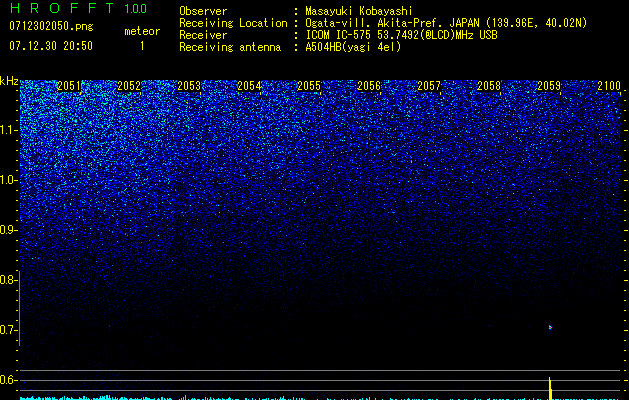Click the 2054 time marker
The width and height of the screenshot is (629, 400).
pos(249,86)
